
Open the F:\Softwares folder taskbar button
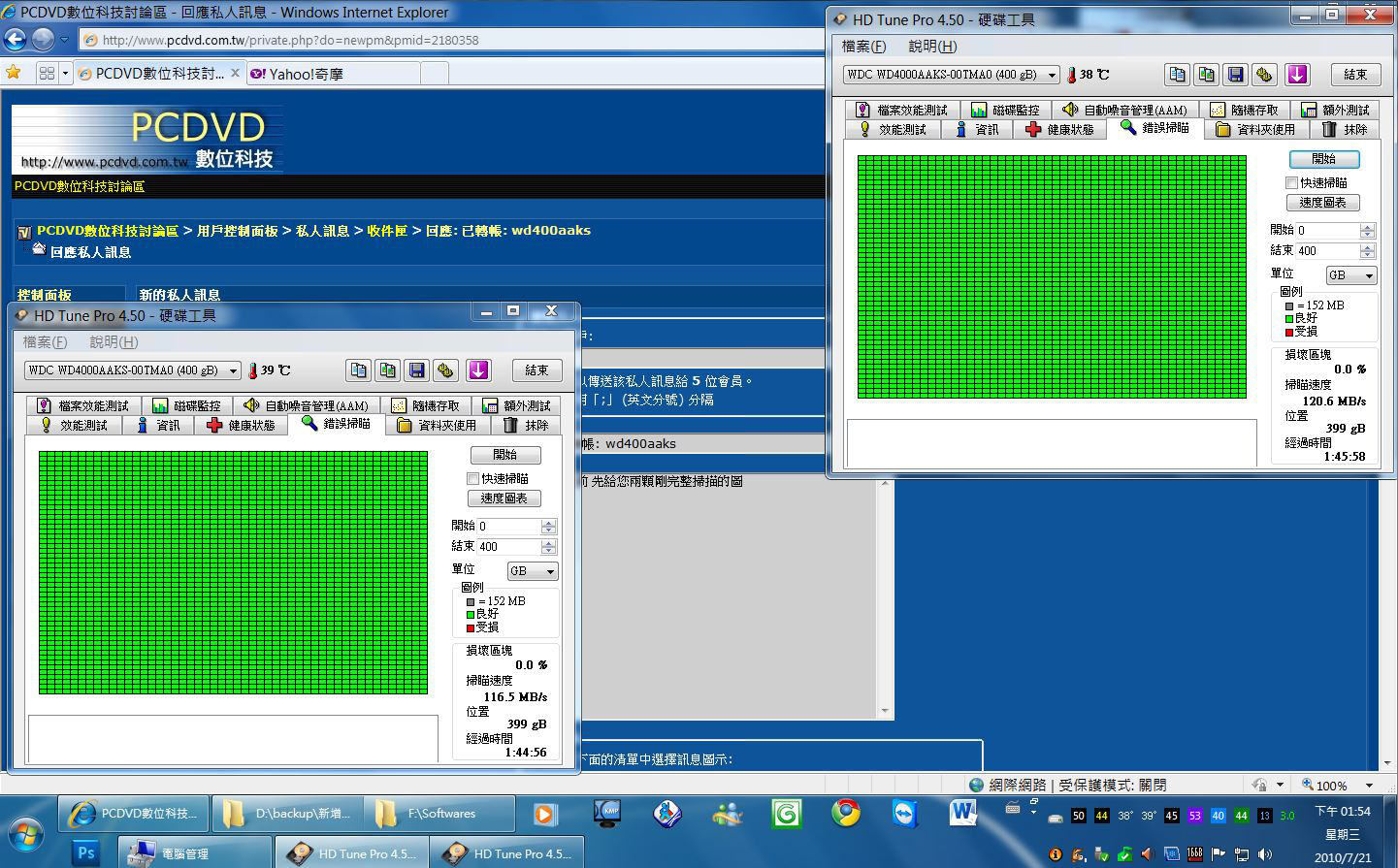click(x=441, y=814)
